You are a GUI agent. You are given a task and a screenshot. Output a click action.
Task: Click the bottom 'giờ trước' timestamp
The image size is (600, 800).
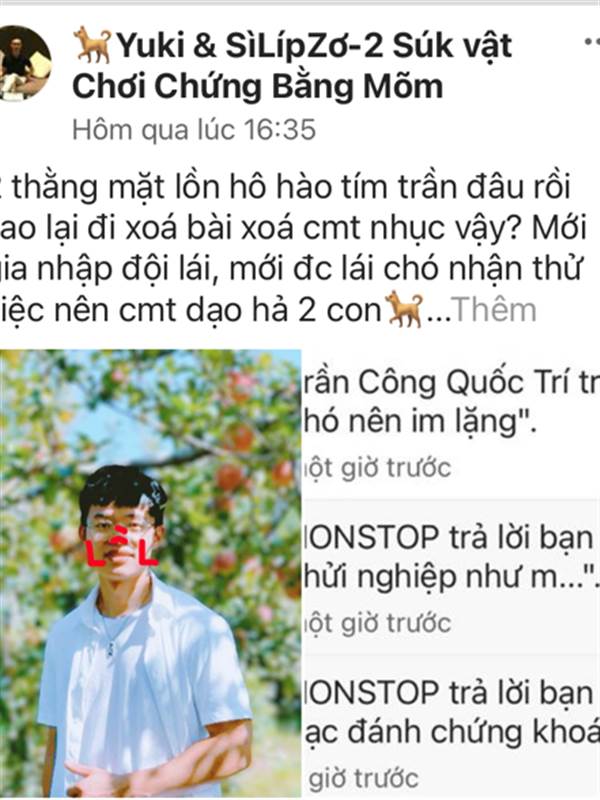pos(363,779)
